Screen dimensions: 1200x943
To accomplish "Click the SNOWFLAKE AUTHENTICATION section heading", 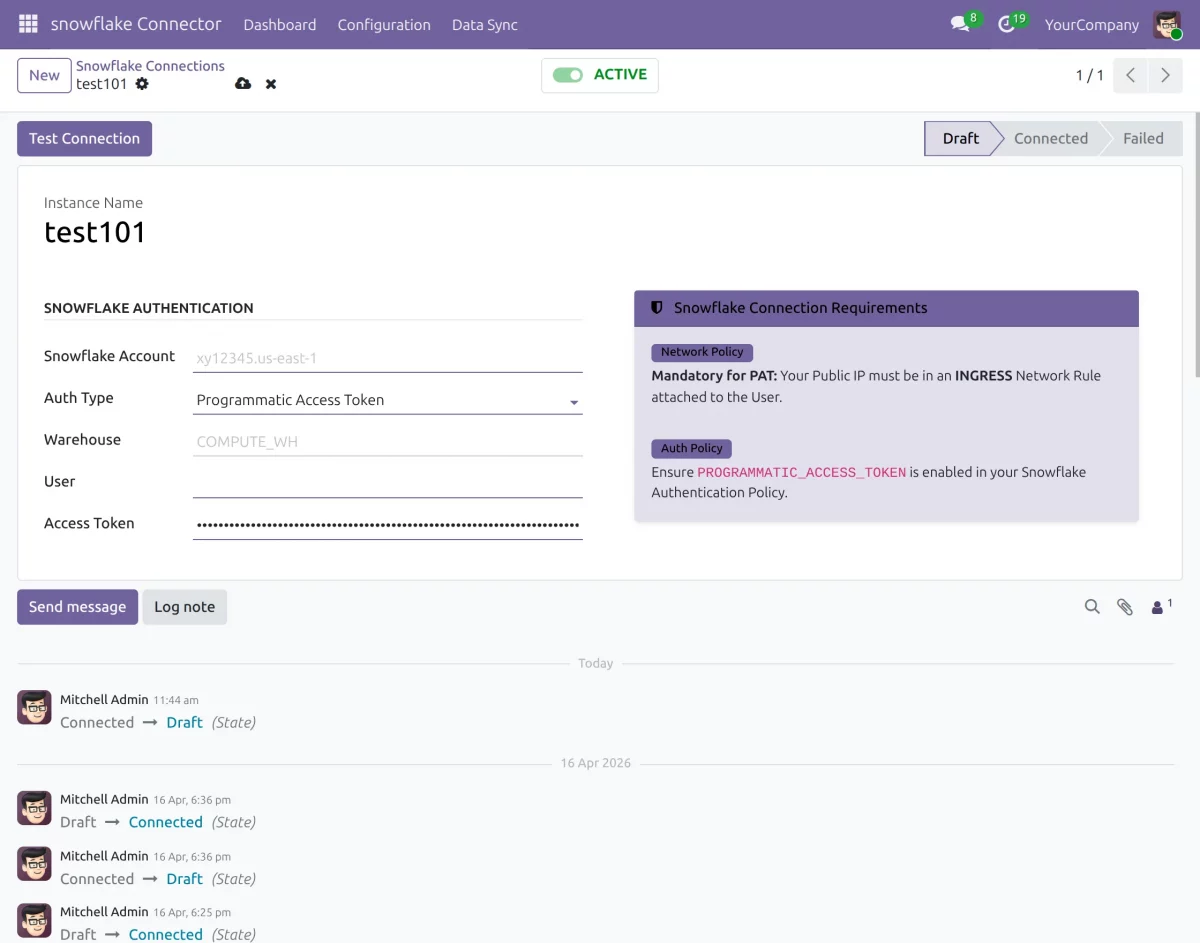I will coord(149,308).
